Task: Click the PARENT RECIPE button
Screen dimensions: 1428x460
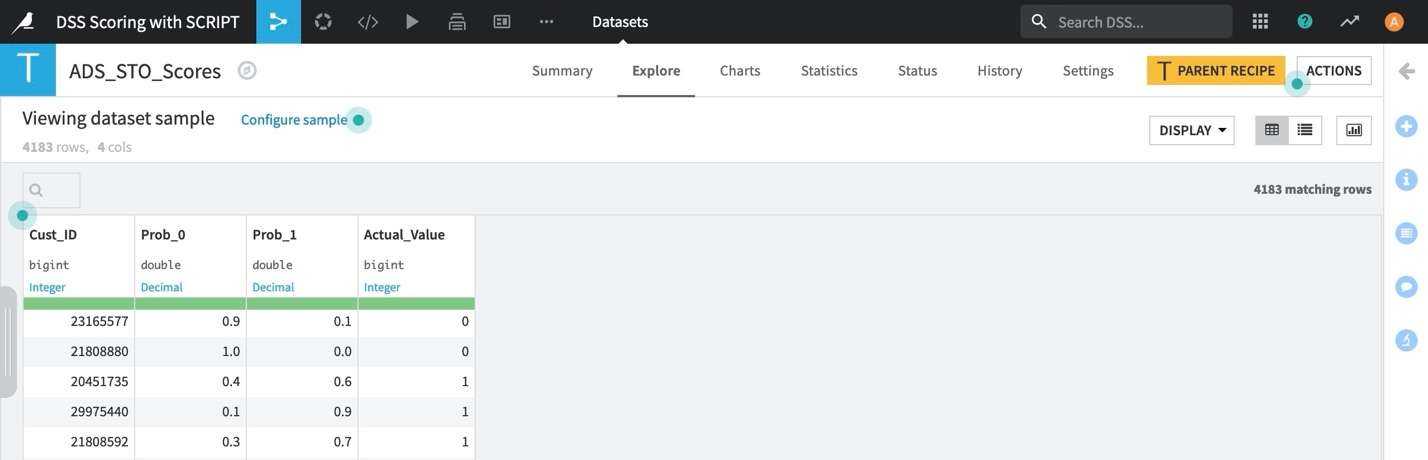Action: (x=1216, y=70)
